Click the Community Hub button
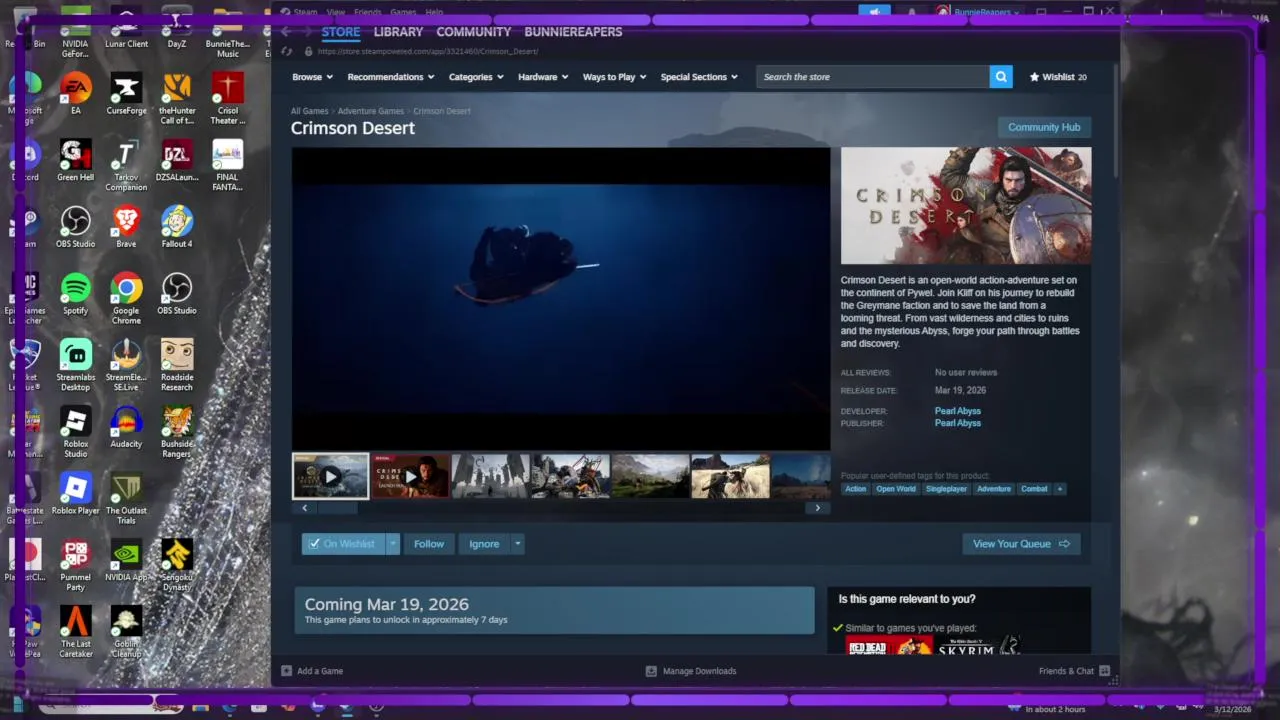This screenshot has height=720, width=1280. tap(1044, 127)
